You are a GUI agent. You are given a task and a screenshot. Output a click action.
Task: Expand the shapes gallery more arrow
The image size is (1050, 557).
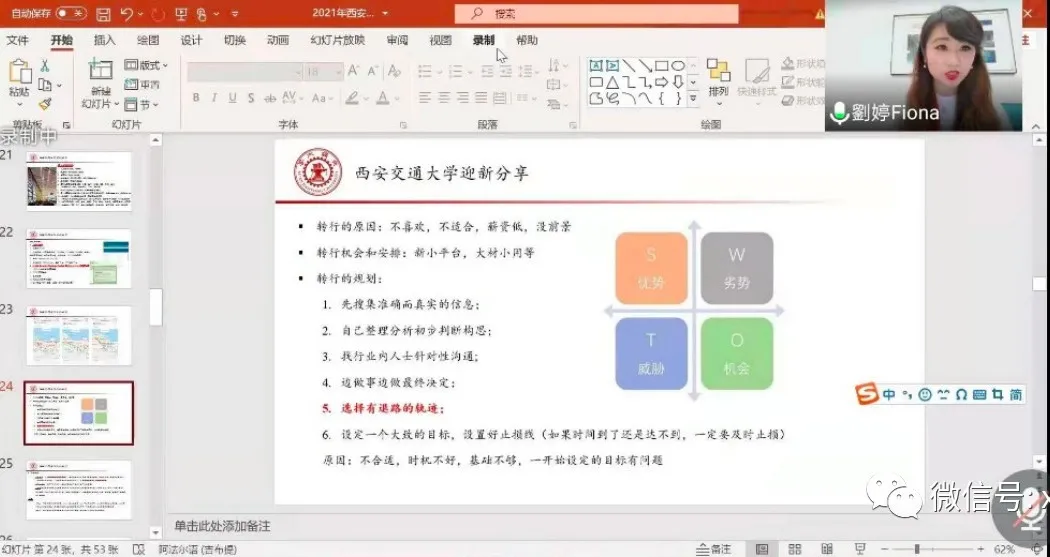pos(694,98)
